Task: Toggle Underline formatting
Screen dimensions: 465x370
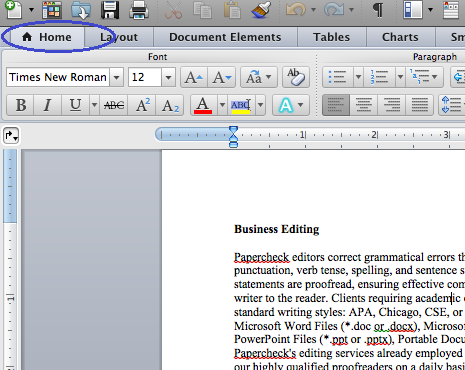Action: pos(75,105)
